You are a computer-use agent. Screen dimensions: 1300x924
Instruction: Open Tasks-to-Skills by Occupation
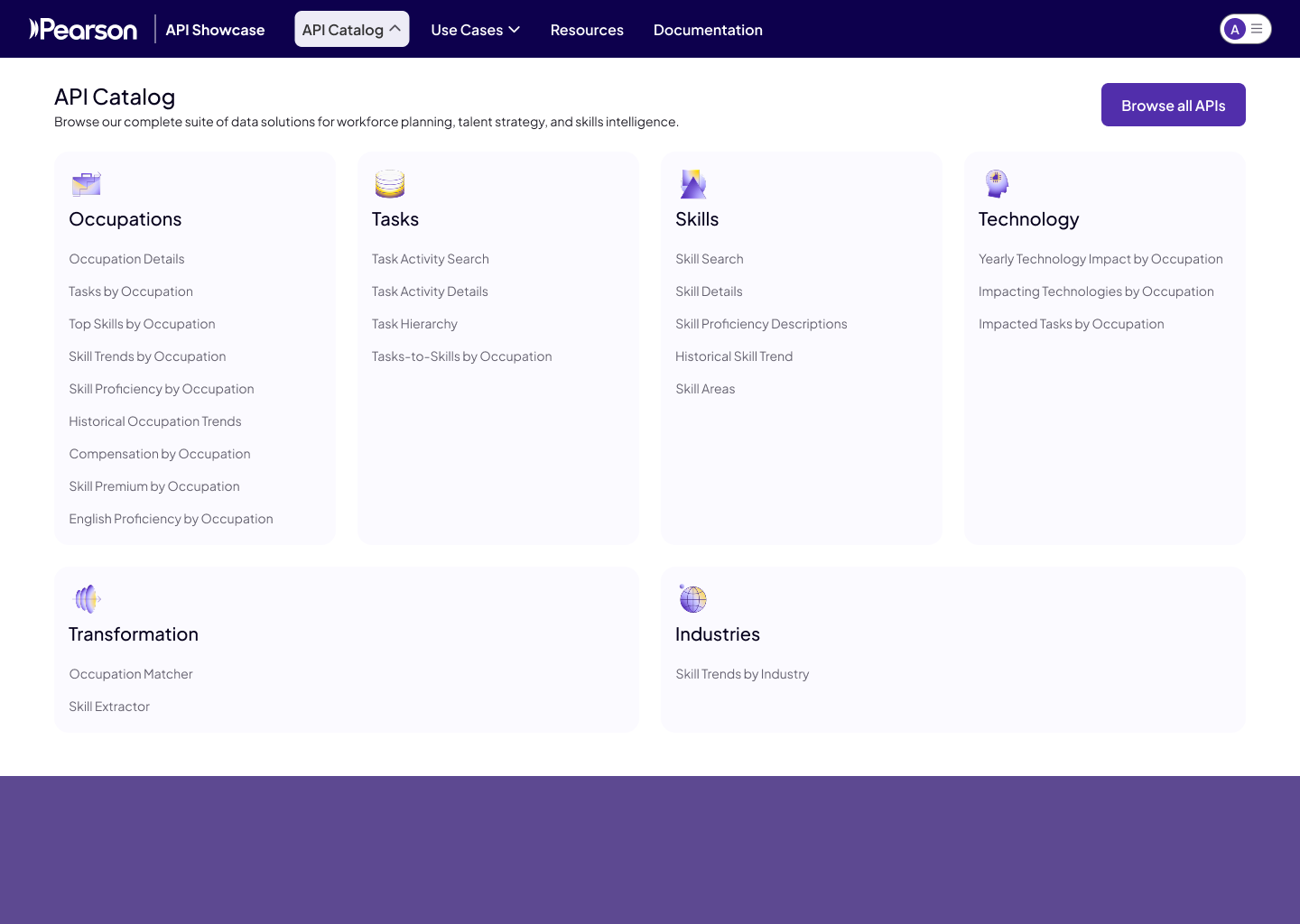point(462,356)
